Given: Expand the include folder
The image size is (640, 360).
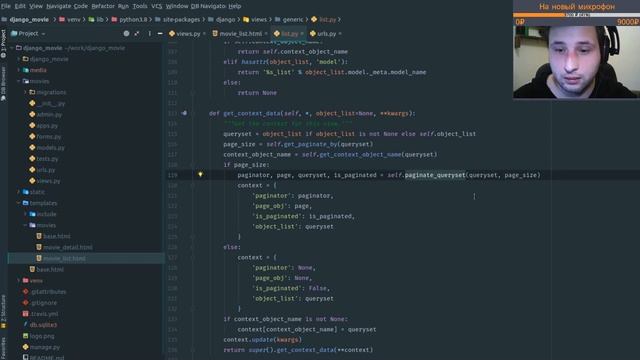Looking at the screenshot, I should pos(25,214).
